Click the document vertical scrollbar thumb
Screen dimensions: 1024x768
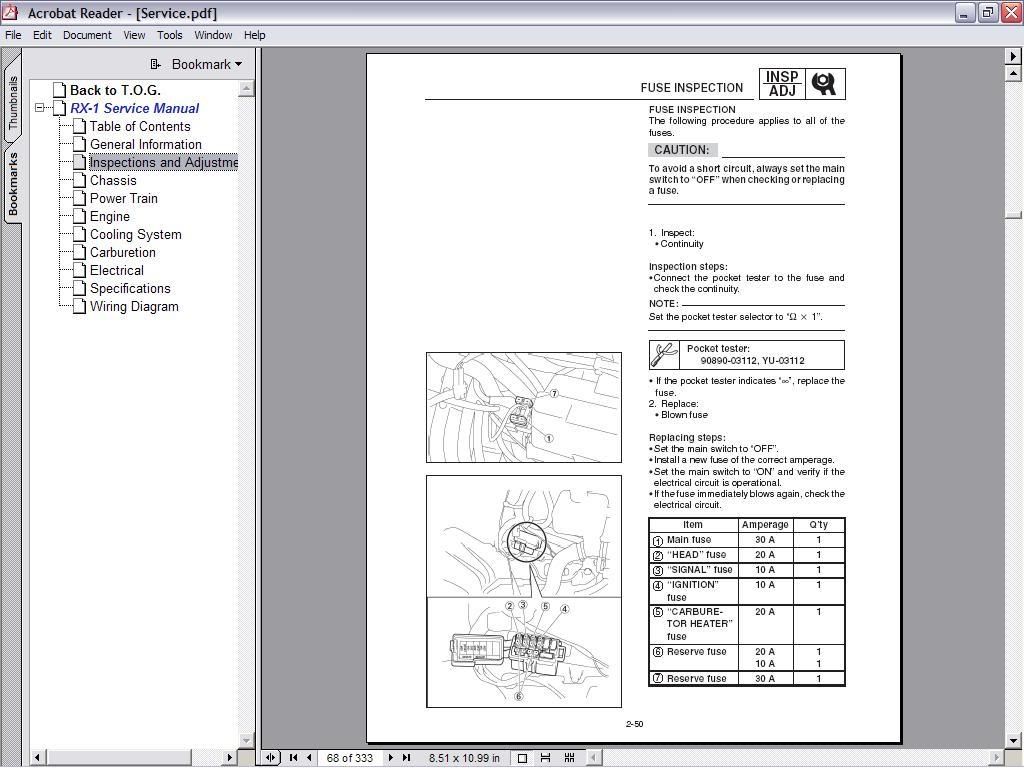tap(1013, 214)
